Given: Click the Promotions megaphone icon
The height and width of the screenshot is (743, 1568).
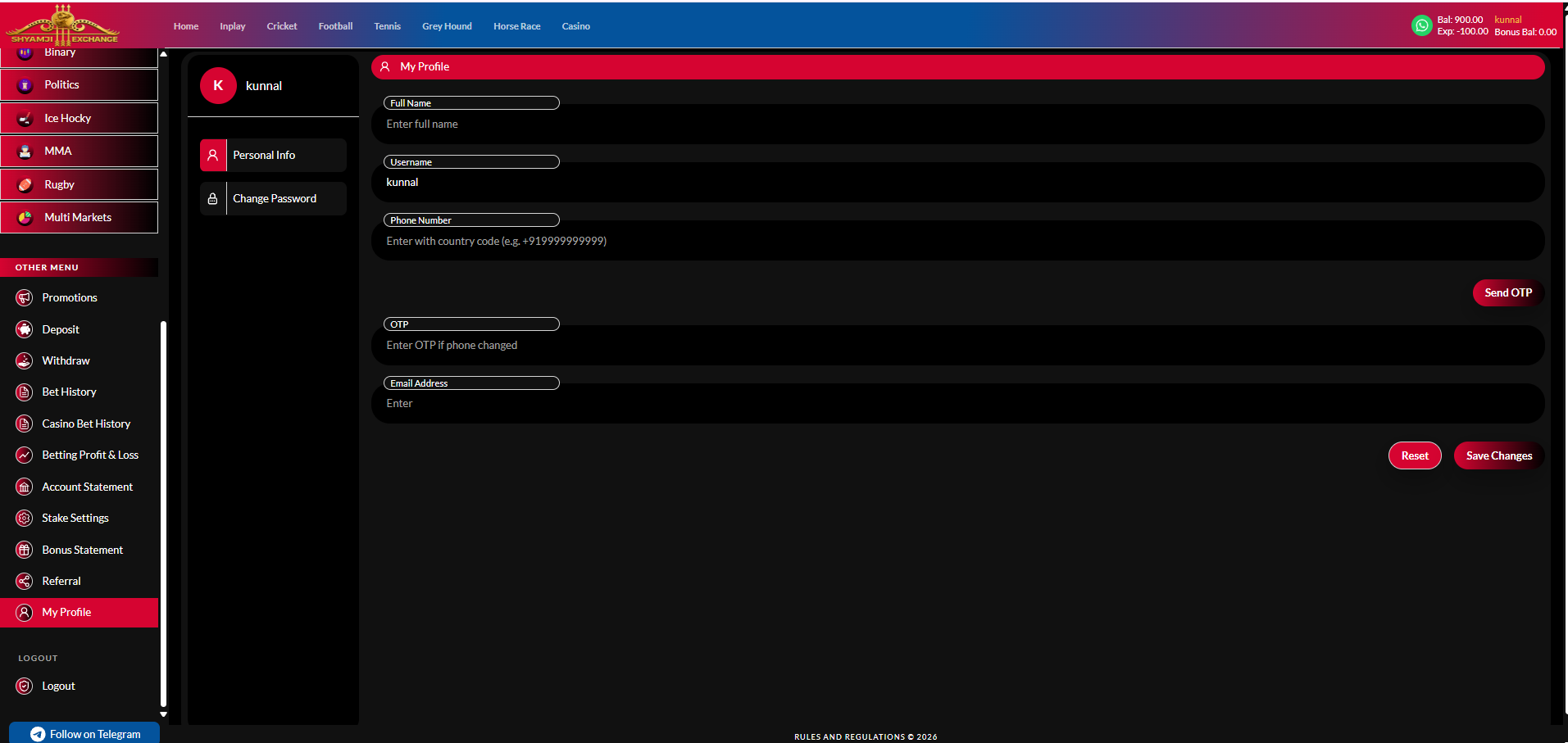Looking at the screenshot, I should coord(25,297).
